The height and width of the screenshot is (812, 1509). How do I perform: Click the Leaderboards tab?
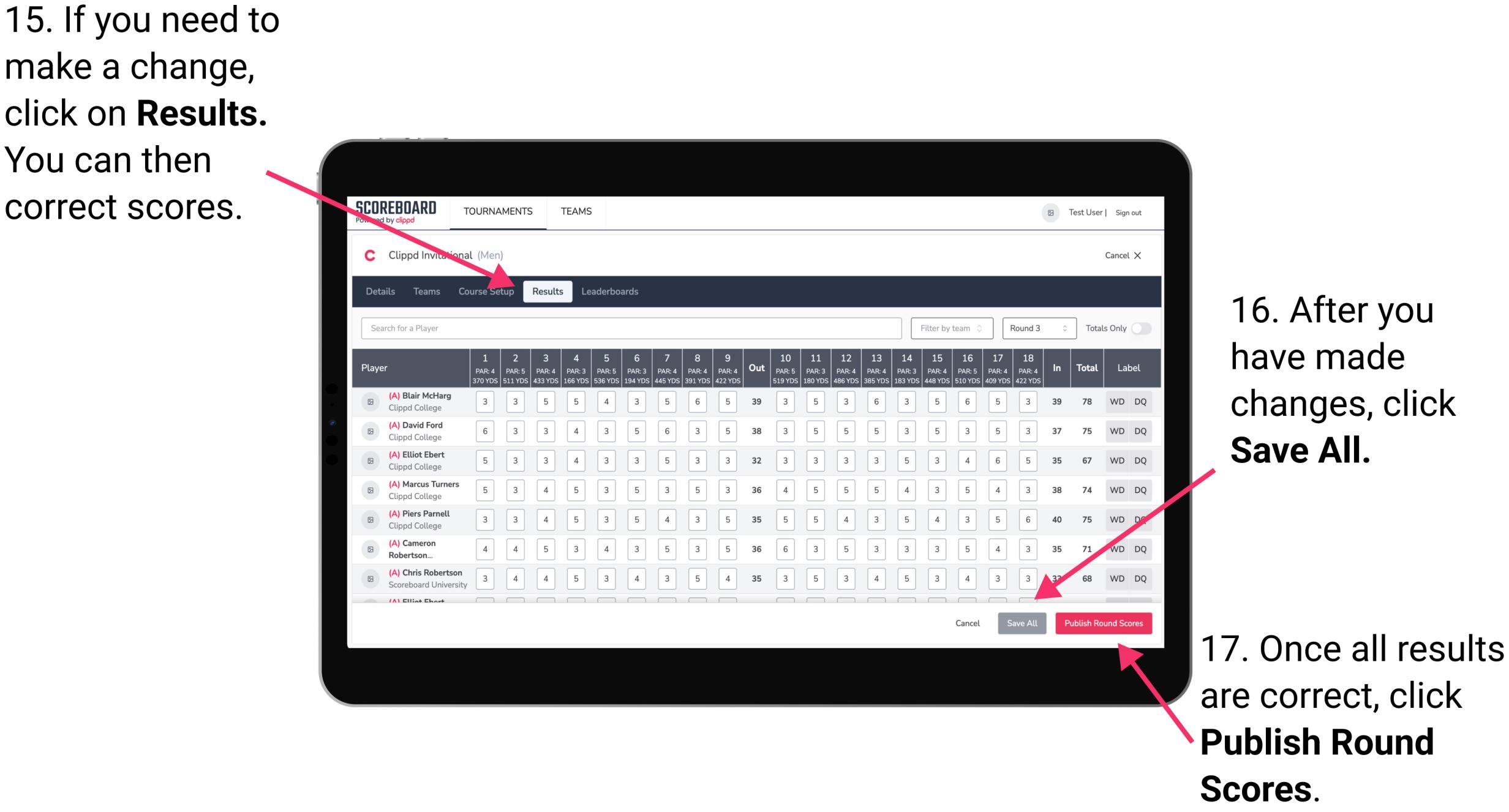click(x=614, y=290)
